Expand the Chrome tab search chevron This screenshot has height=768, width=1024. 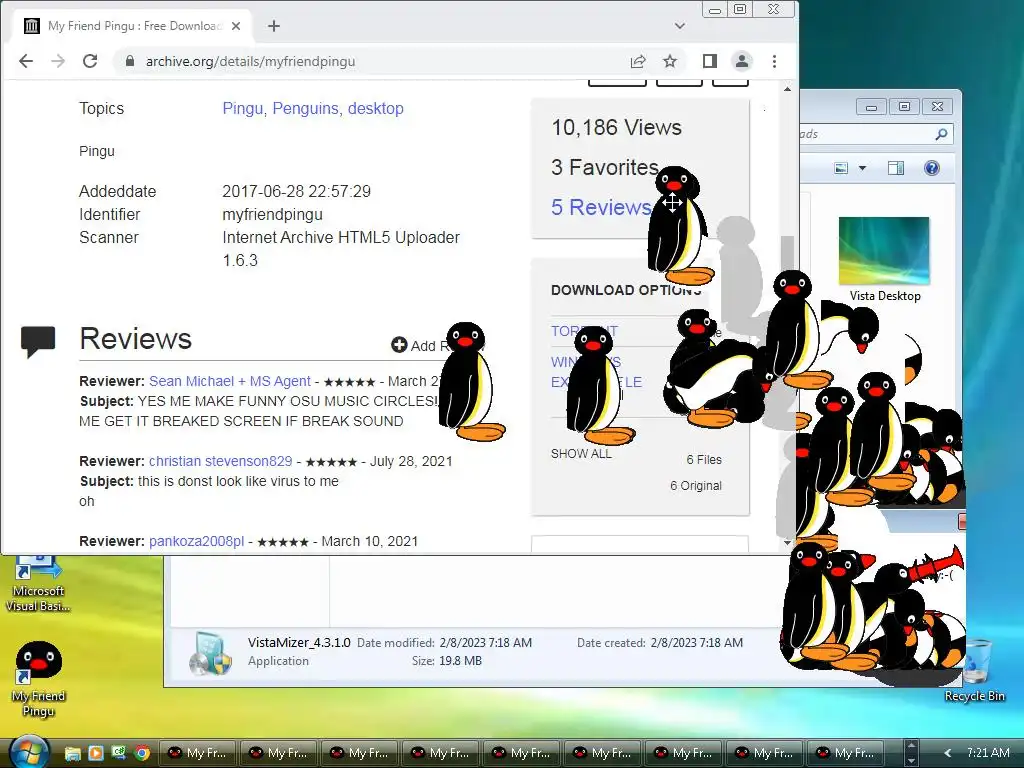click(680, 26)
